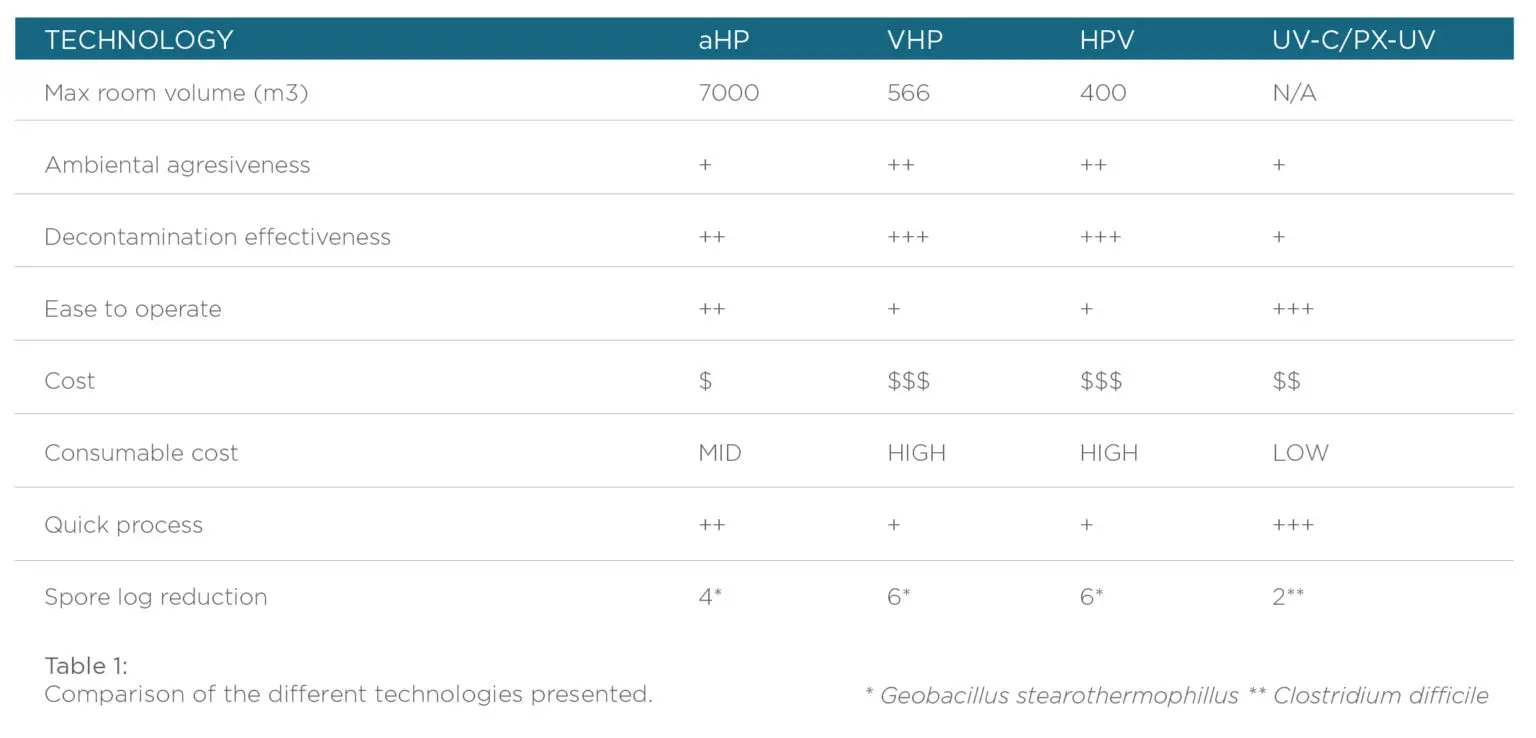Select the N/A room volume cell
Image resolution: width=1536 pixels, height=738 pixels.
1294,93
